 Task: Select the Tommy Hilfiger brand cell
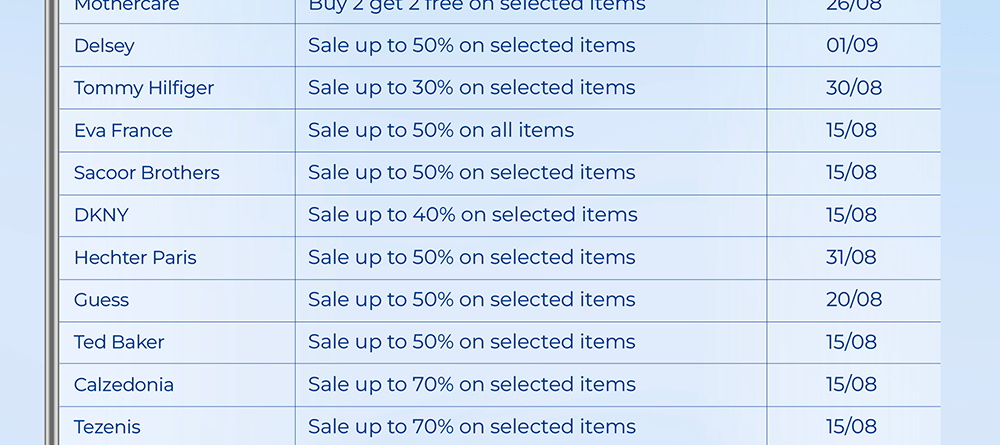coord(144,88)
